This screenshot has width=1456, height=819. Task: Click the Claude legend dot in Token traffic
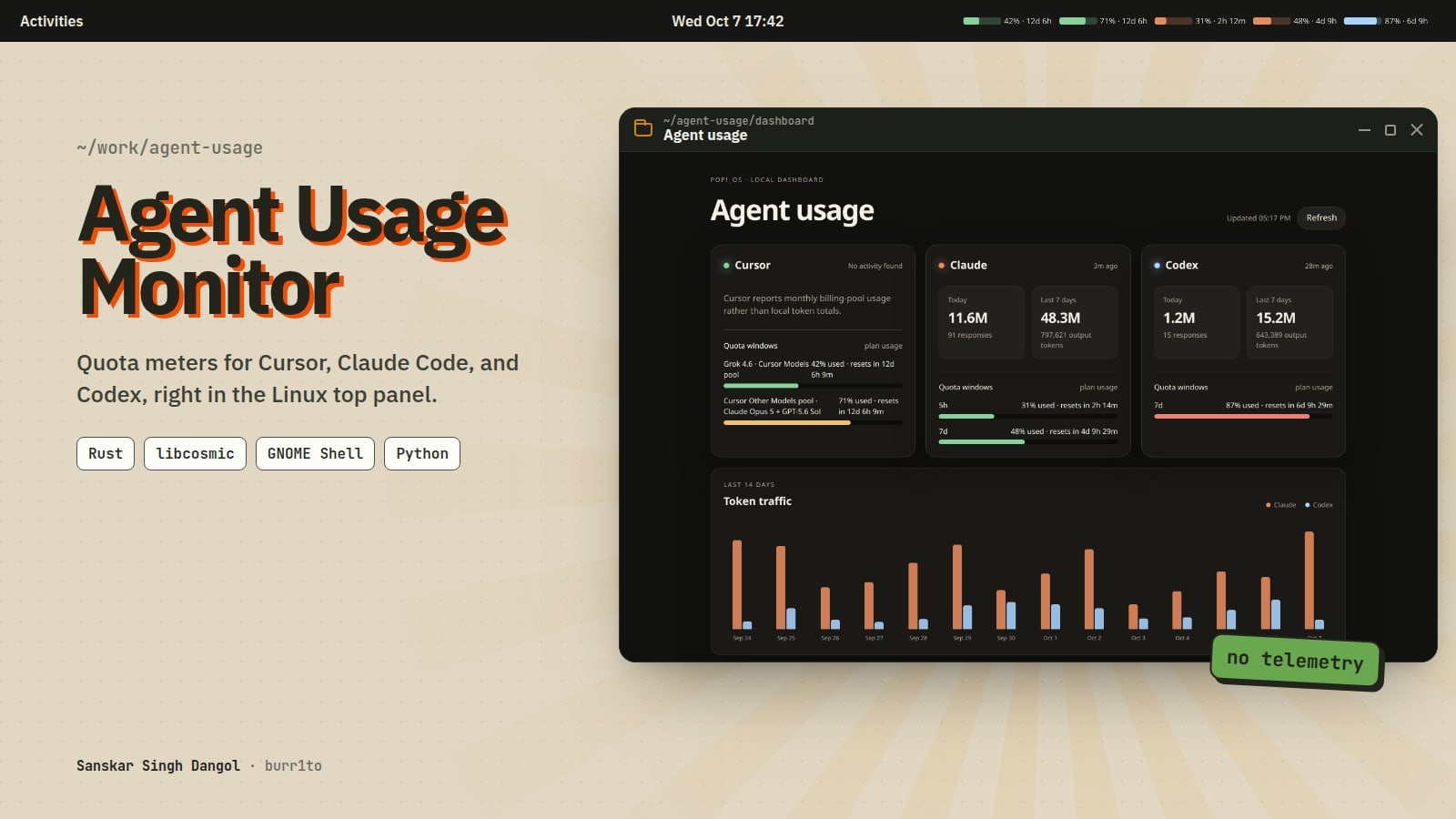point(1268,505)
